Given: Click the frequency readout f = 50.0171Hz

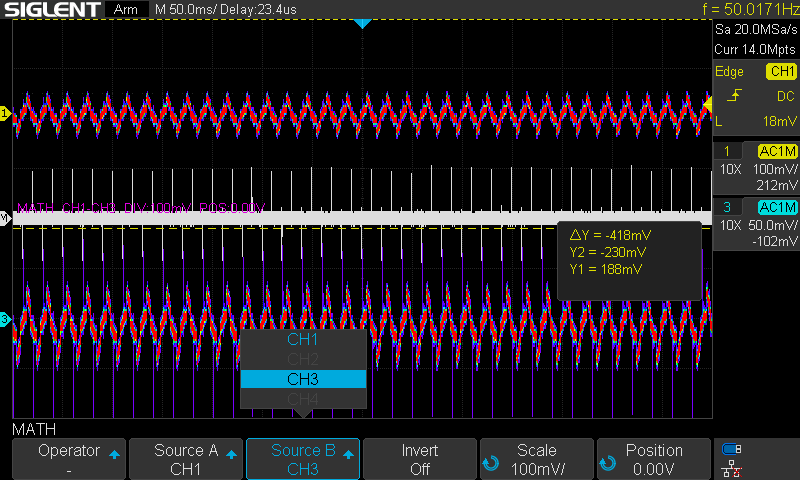Looking at the screenshot, I should coord(750,9).
